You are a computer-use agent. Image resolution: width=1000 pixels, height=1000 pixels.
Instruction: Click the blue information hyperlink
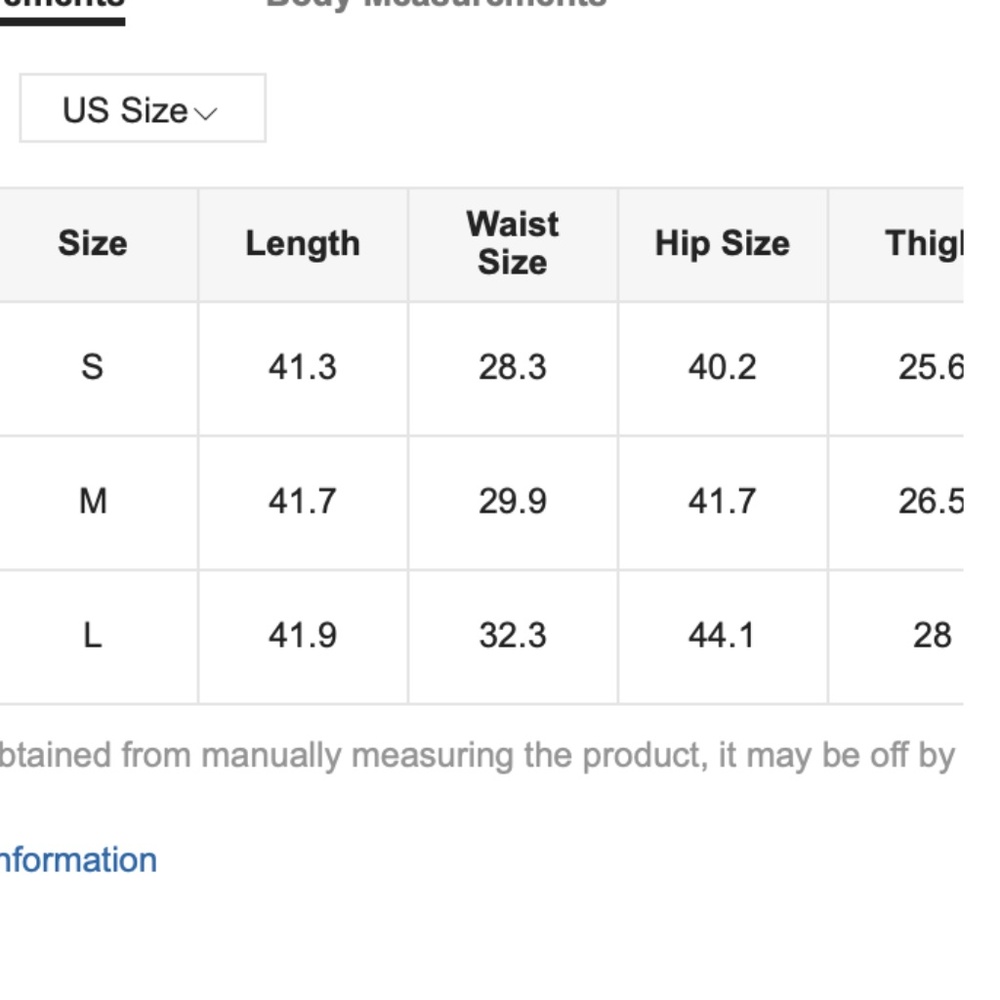[78, 859]
